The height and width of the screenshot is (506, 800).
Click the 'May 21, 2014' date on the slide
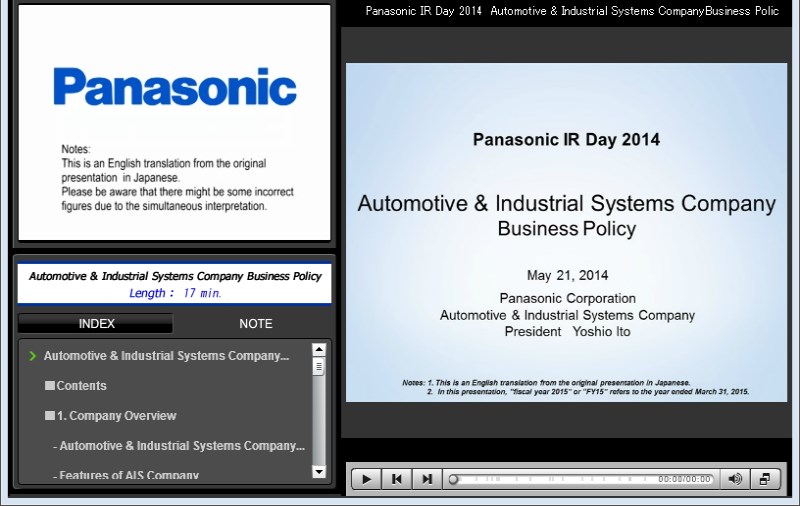(x=567, y=275)
